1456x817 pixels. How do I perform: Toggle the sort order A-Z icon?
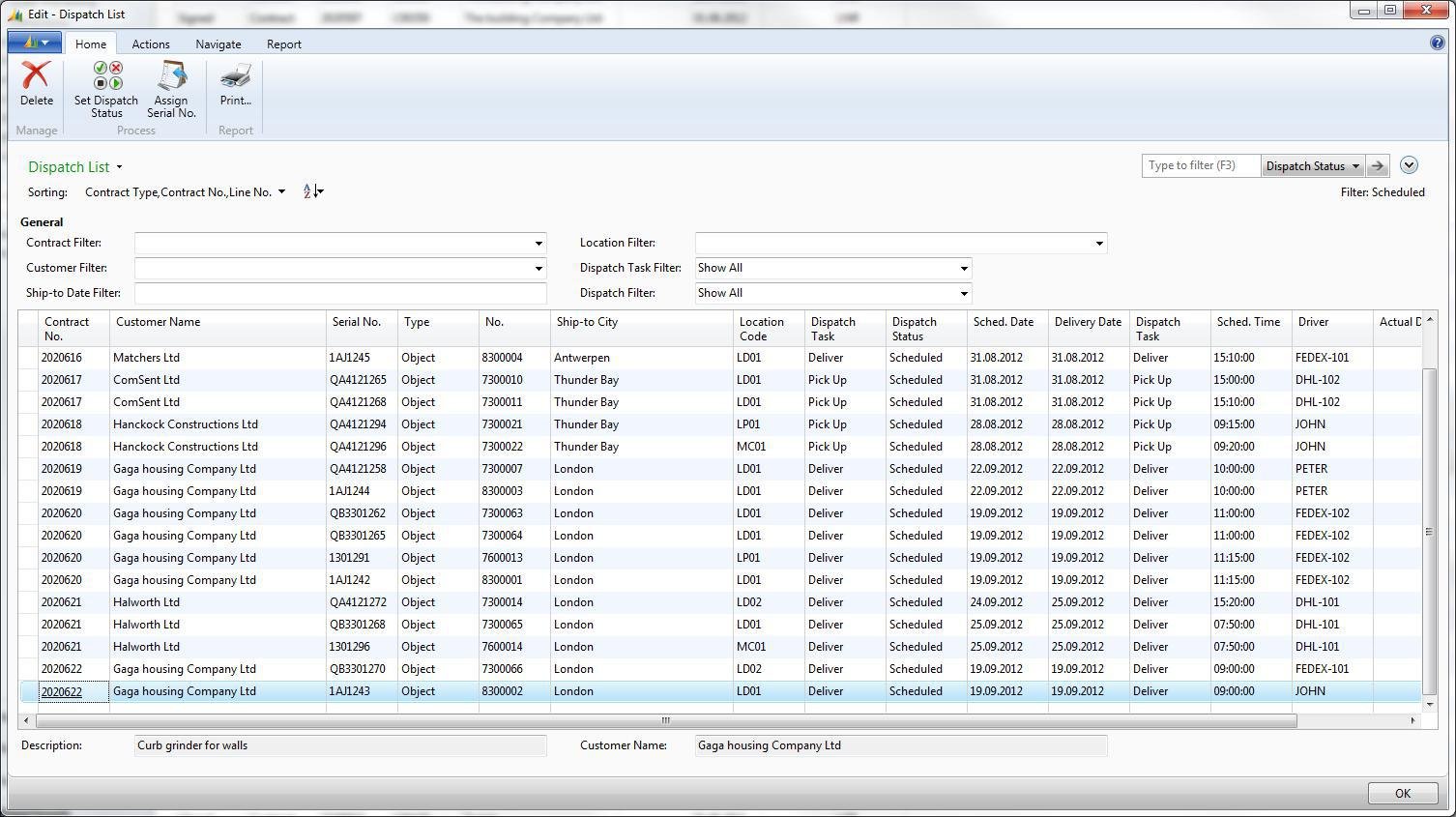(x=311, y=191)
